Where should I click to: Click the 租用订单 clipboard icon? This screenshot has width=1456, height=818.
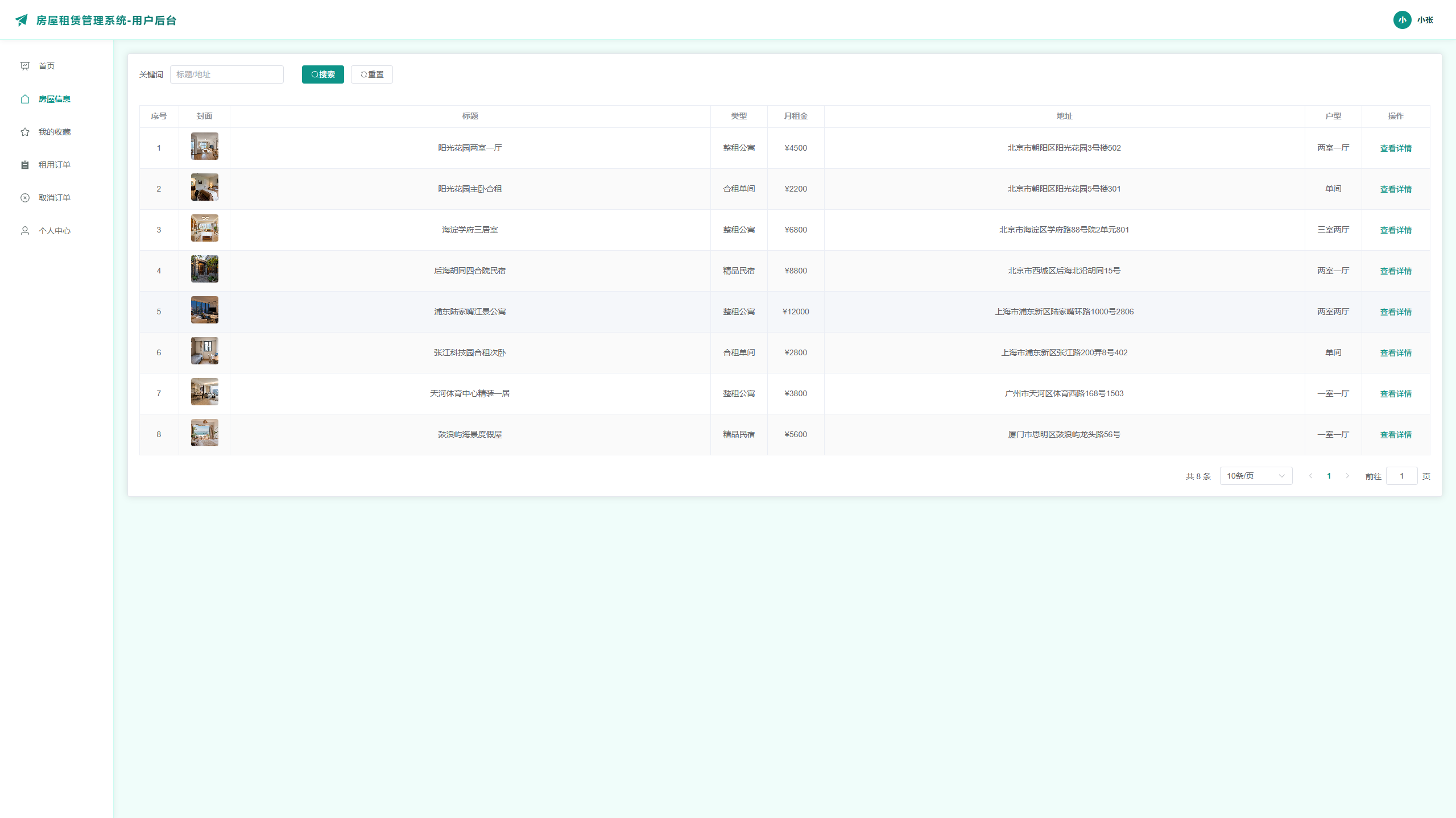[25, 165]
